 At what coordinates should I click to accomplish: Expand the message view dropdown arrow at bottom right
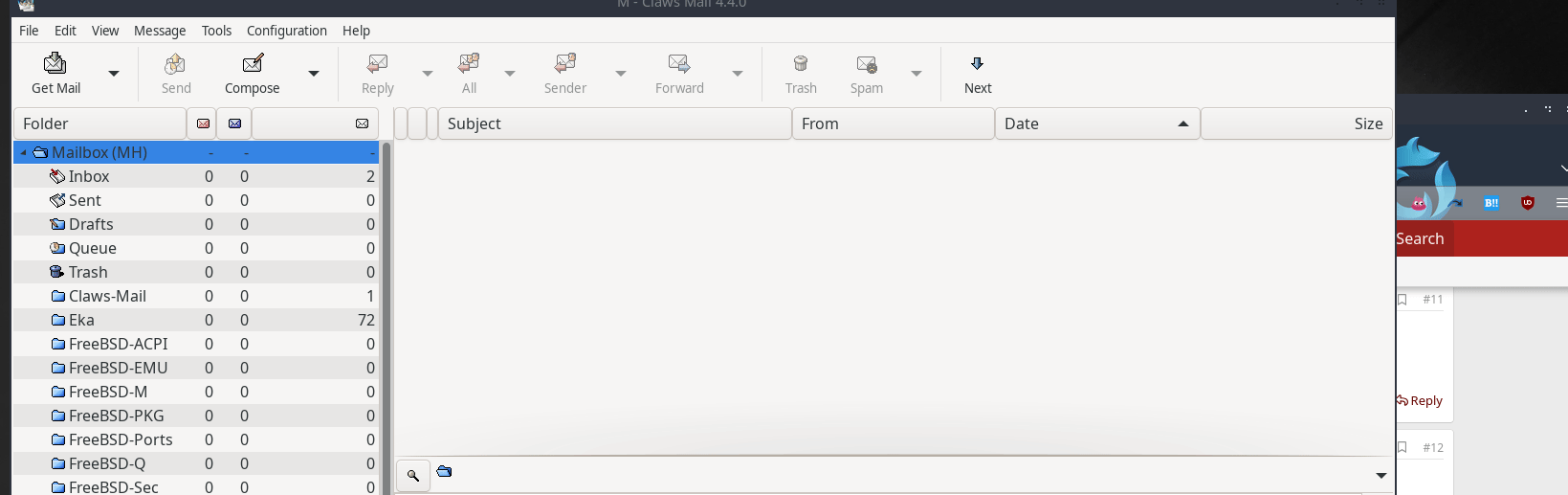tap(1380, 475)
